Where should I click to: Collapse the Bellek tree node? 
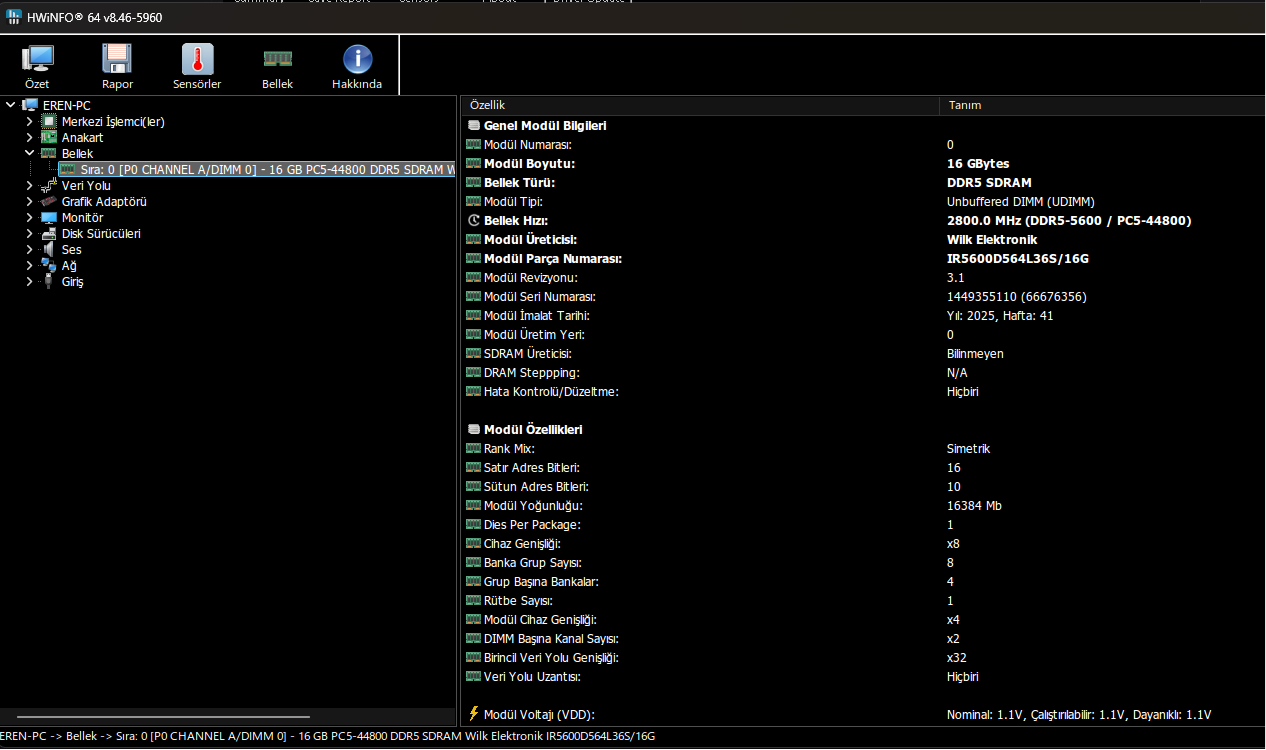click(x=29, y=153)
